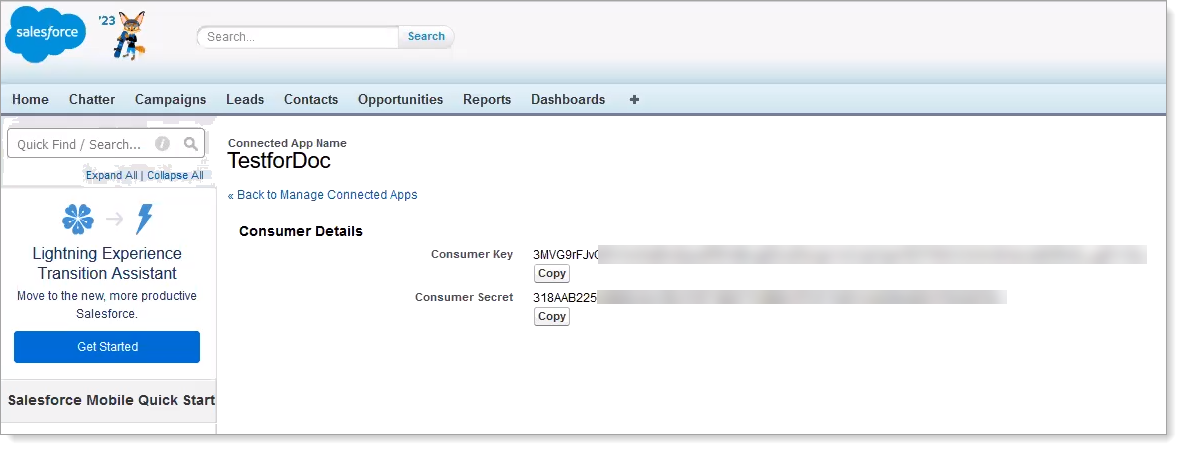Click the Consumer Secret label

click(464, 297)
